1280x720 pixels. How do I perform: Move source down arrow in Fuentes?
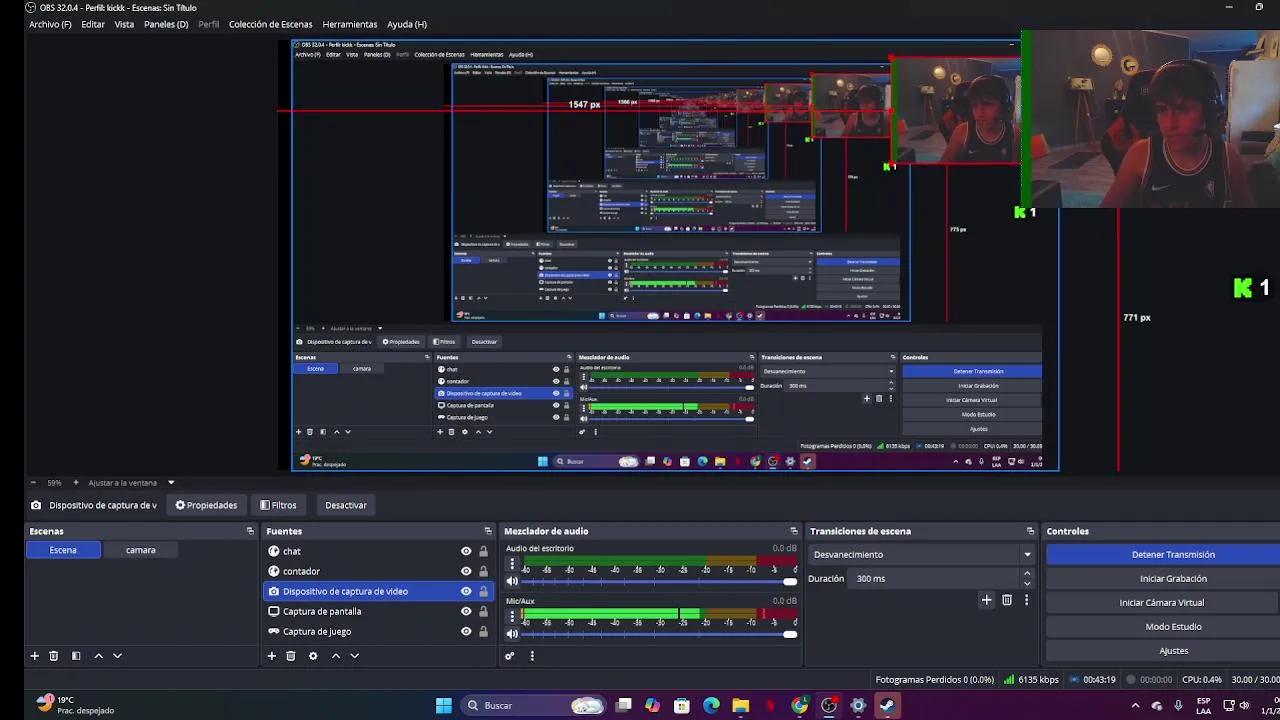pyautogui.click(x=354, y=656)
